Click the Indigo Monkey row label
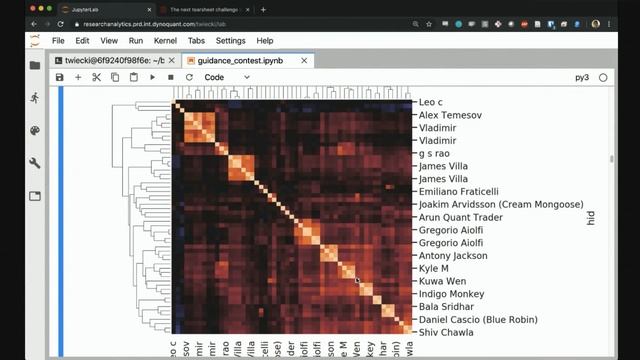640x360 pixels. point(451,294)
